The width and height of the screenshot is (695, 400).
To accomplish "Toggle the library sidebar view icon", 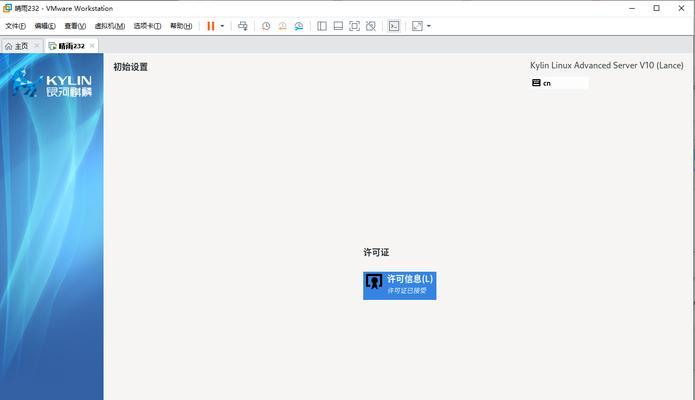I will 322,26.
